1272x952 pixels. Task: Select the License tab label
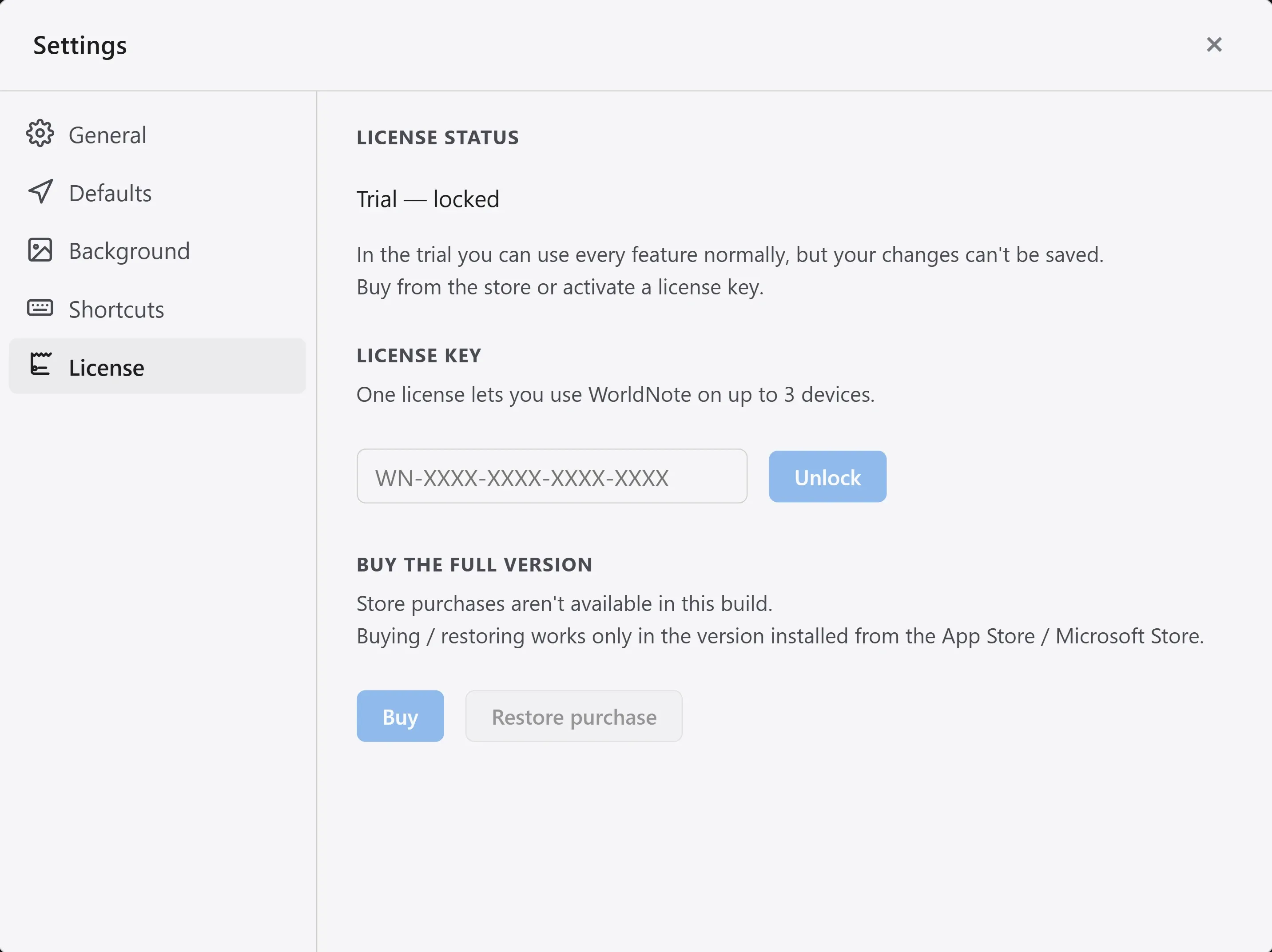tap(107, 367)
